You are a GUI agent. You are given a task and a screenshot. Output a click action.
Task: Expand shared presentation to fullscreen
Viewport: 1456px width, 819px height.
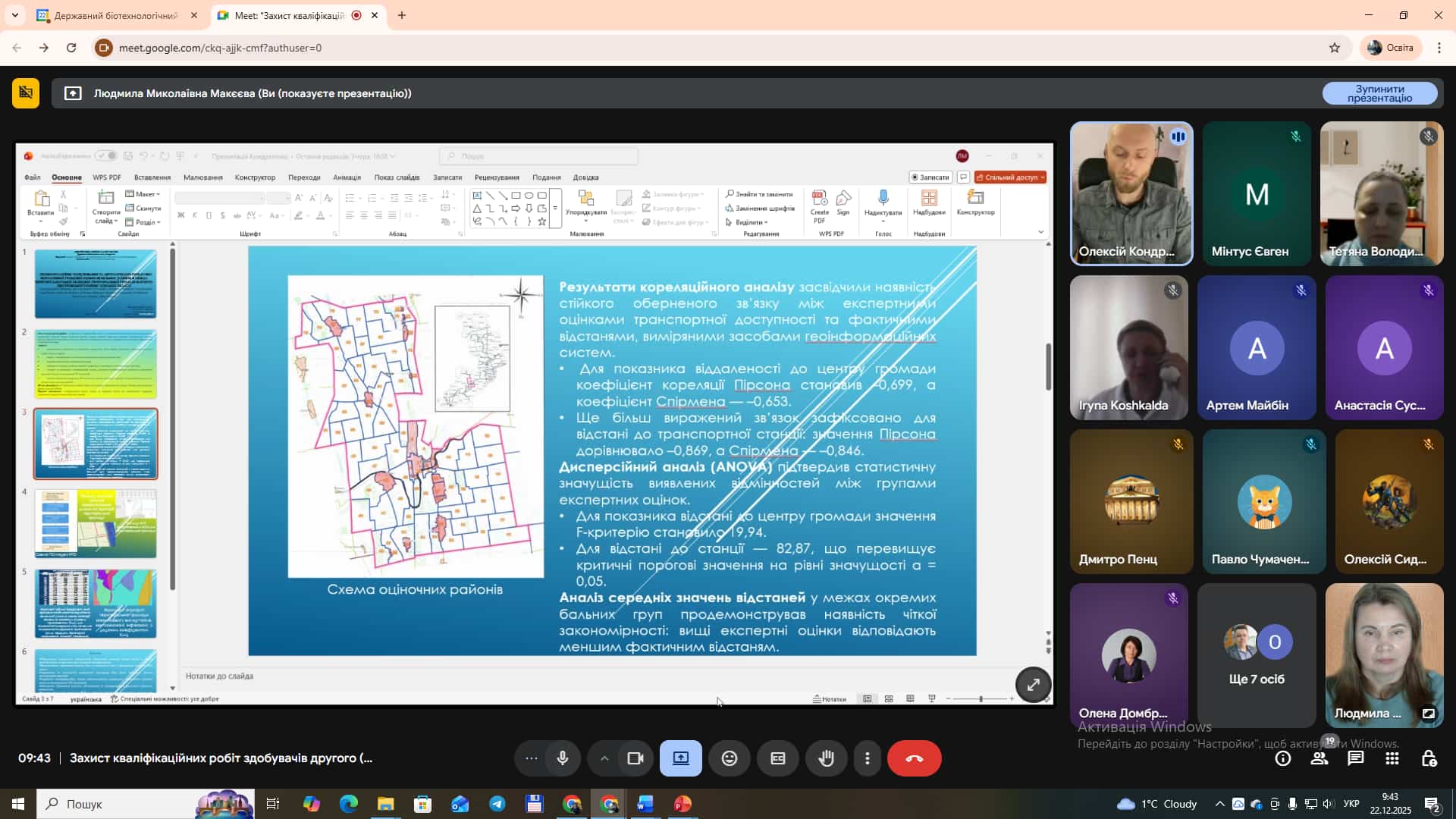pos(1033,685)
